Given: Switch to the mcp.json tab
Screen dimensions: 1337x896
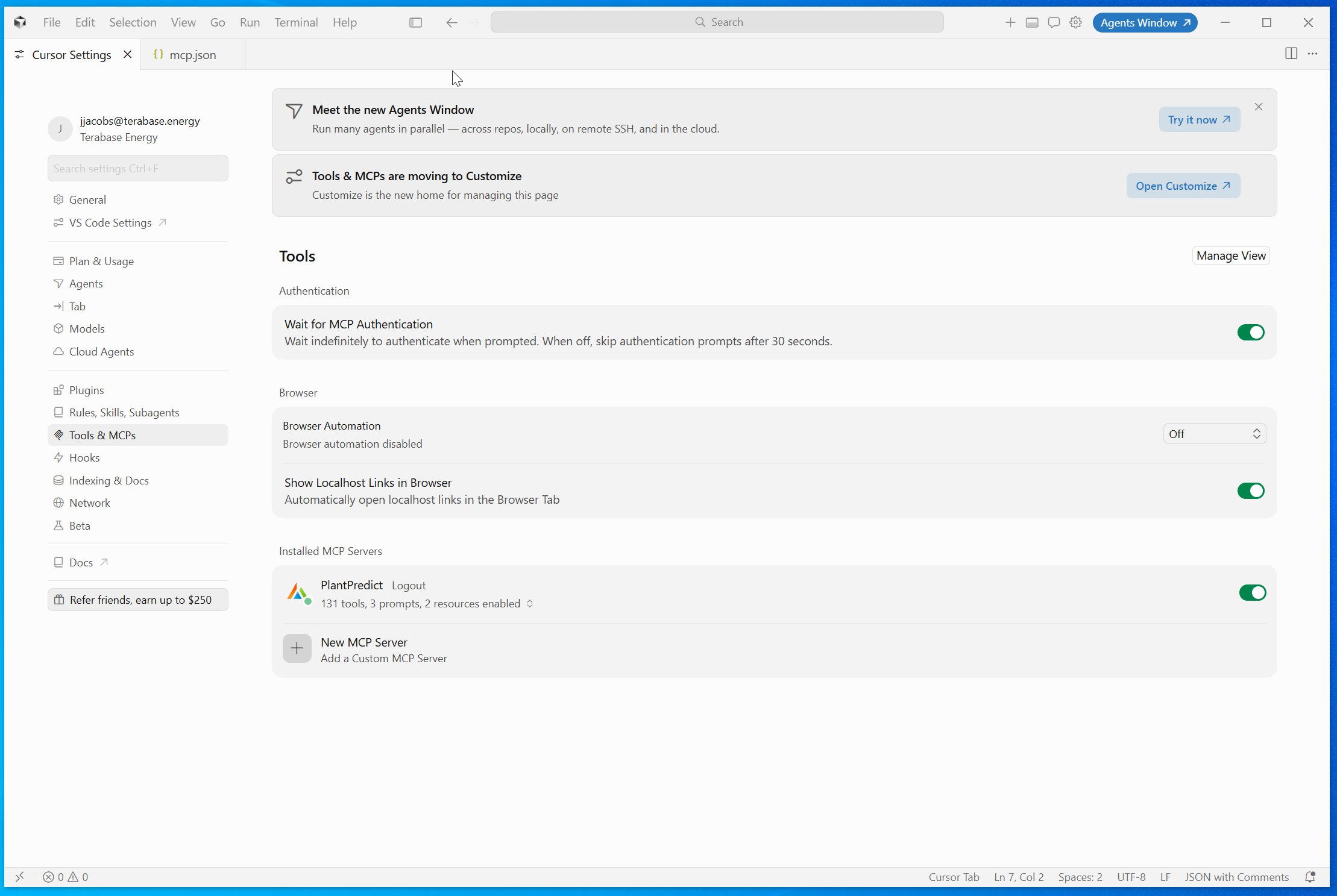Looking at the screenshot, I should click(193, 54).
